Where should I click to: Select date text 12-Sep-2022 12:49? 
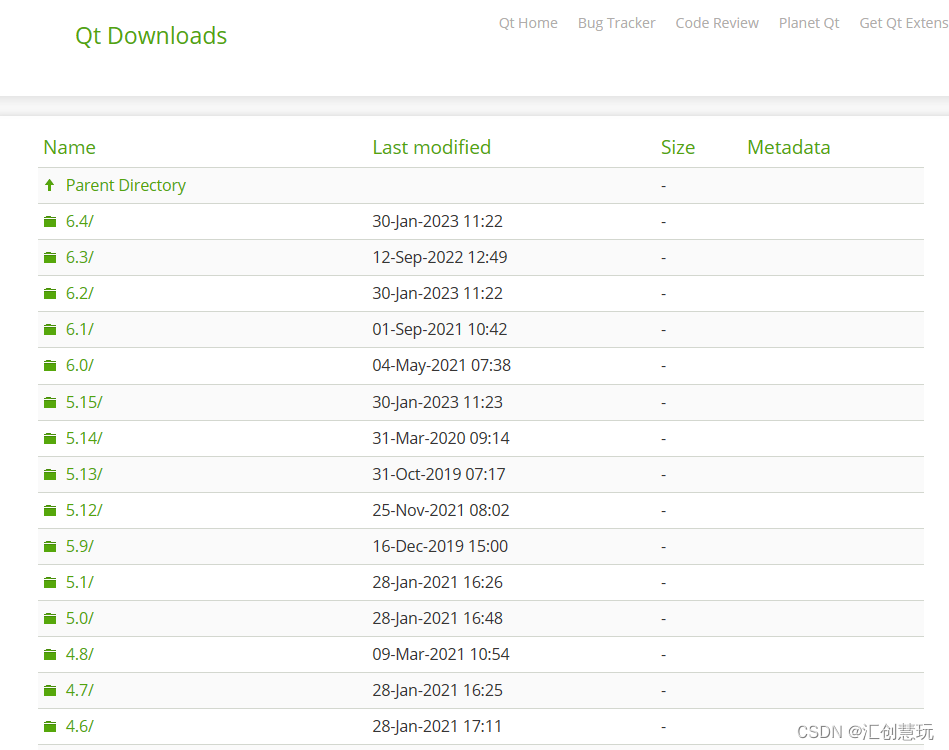coord(440,257)
